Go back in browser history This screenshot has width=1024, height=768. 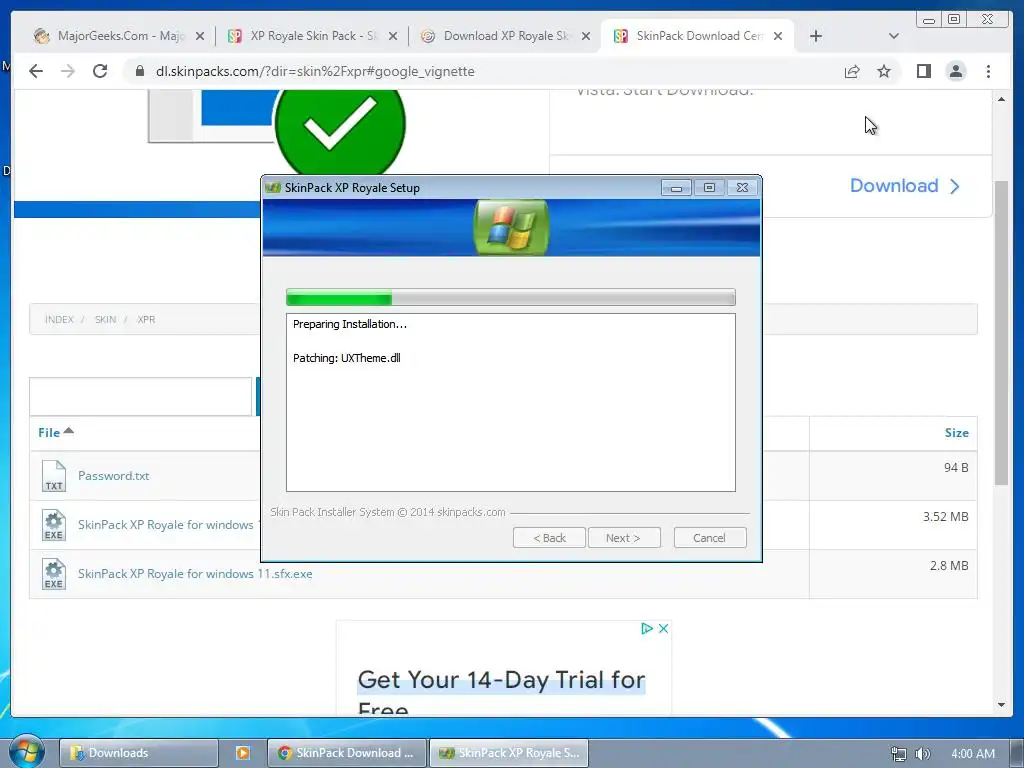[x=36, y=71]
